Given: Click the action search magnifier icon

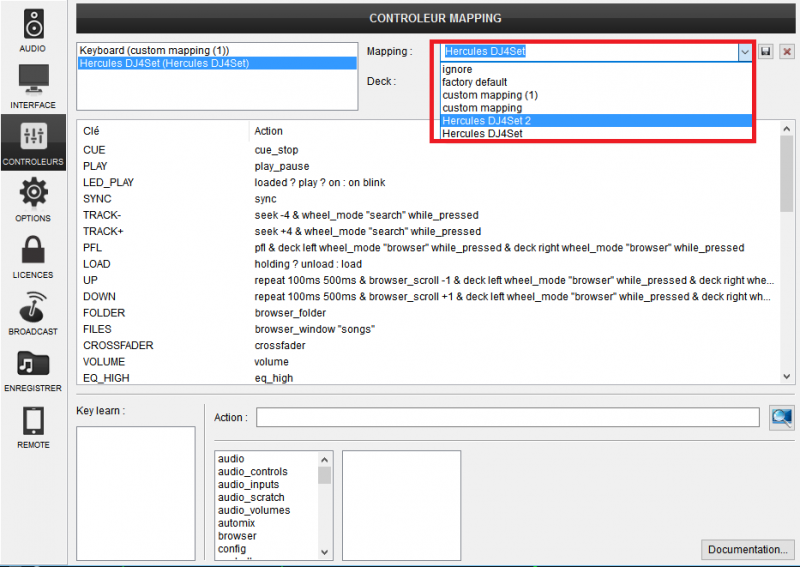Looking at the screenshot, I should pyautogui.click(x=781, y=417).
